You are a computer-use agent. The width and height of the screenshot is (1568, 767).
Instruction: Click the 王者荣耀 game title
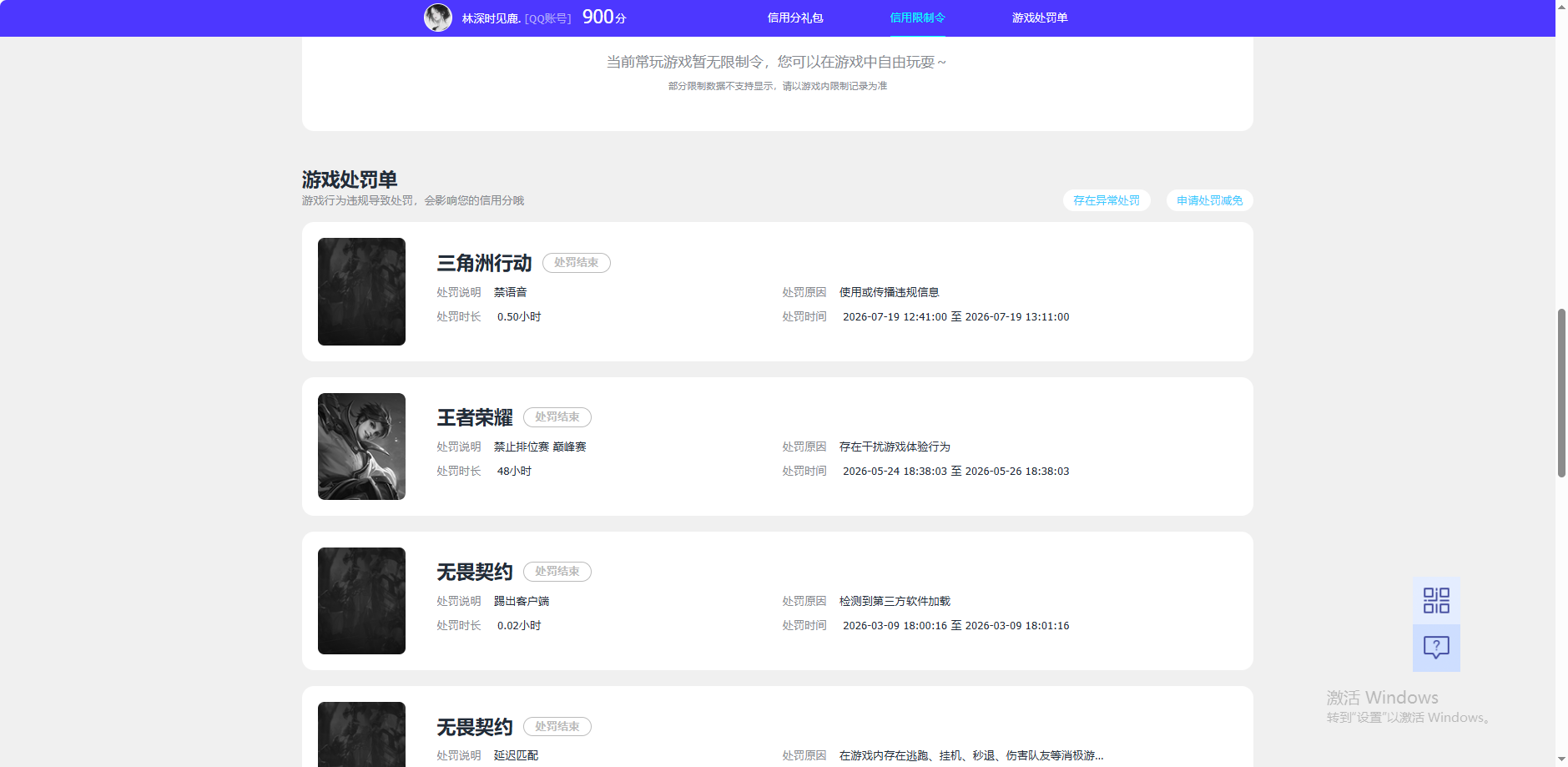(475, 417)
